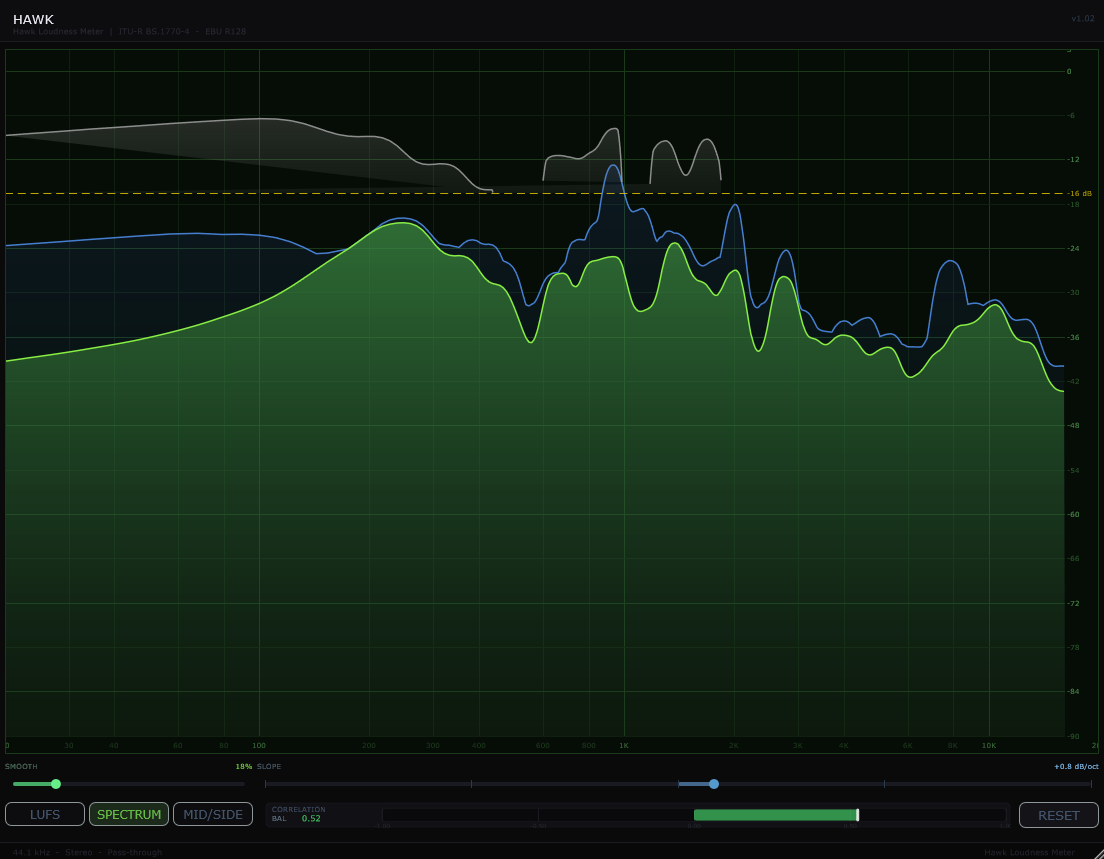Click the 100 Hz frequency axis label
Image resolution: width=1104 pixels, height=859 pixels.
click(x=259, y=745)
